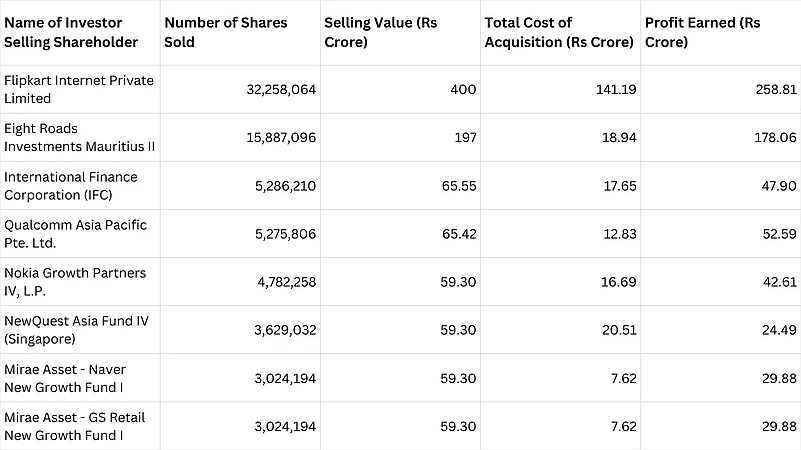Select the selling value cell showing 65.42
The image size is (801, 450).
(x=459, y=233)
